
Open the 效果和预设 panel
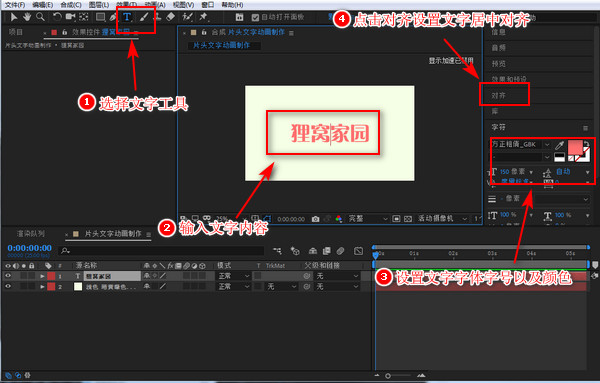tap(509, 79)
